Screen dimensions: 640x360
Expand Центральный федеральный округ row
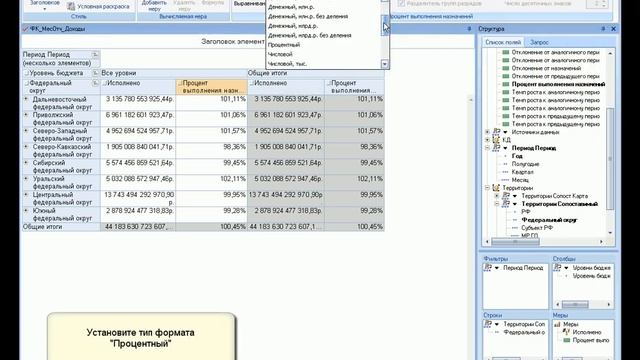pos(26,195)
